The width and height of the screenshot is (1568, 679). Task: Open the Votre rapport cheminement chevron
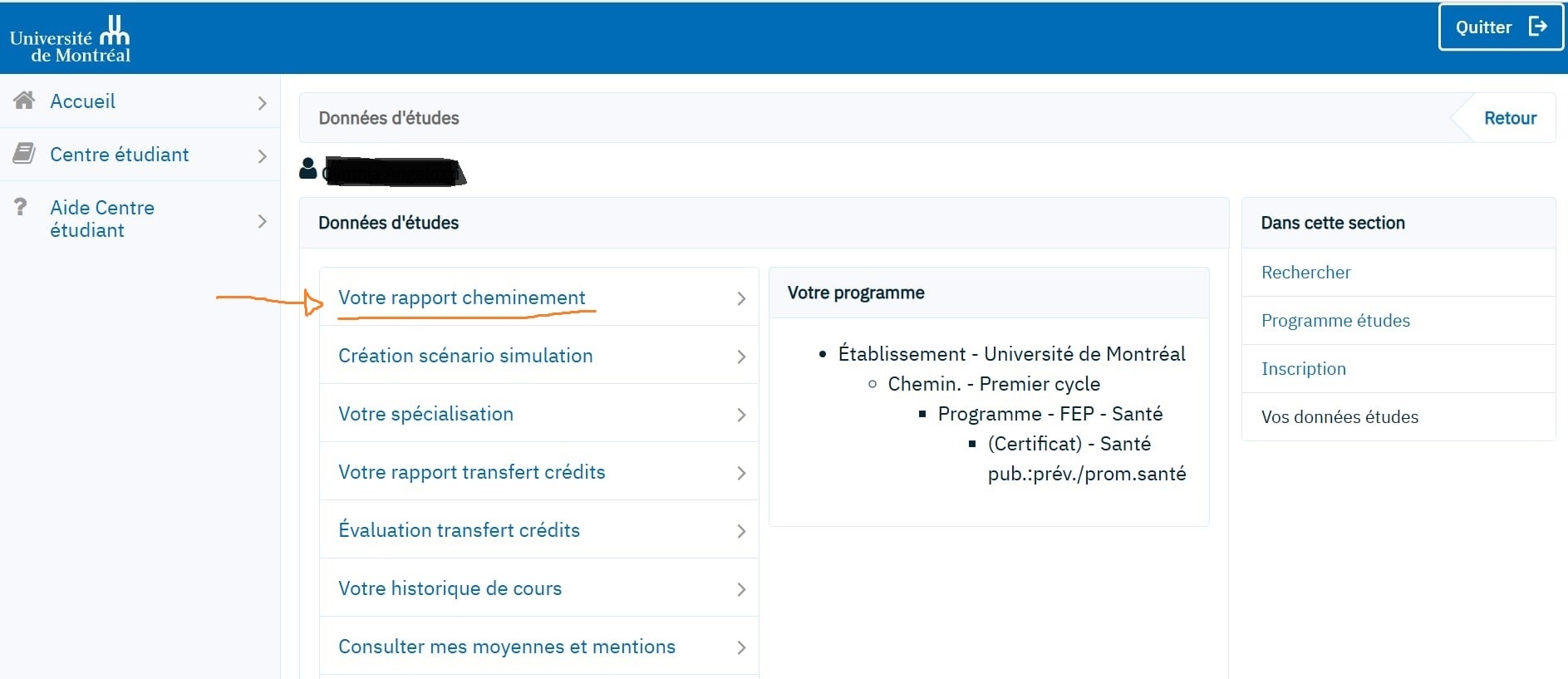tap(741, 298)
